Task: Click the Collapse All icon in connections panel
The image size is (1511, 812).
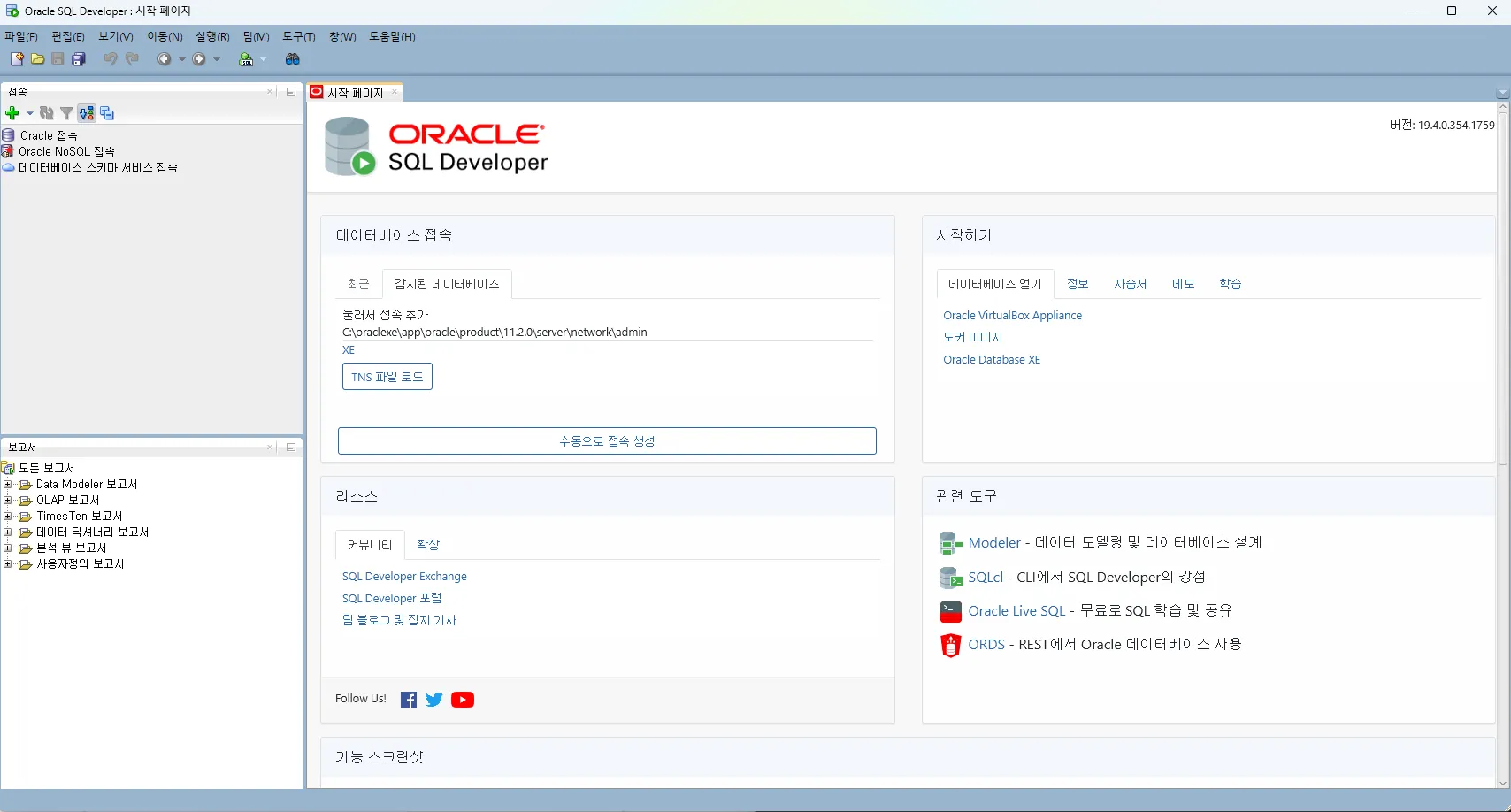Action: pyautogui.click(x=107, y=113)
